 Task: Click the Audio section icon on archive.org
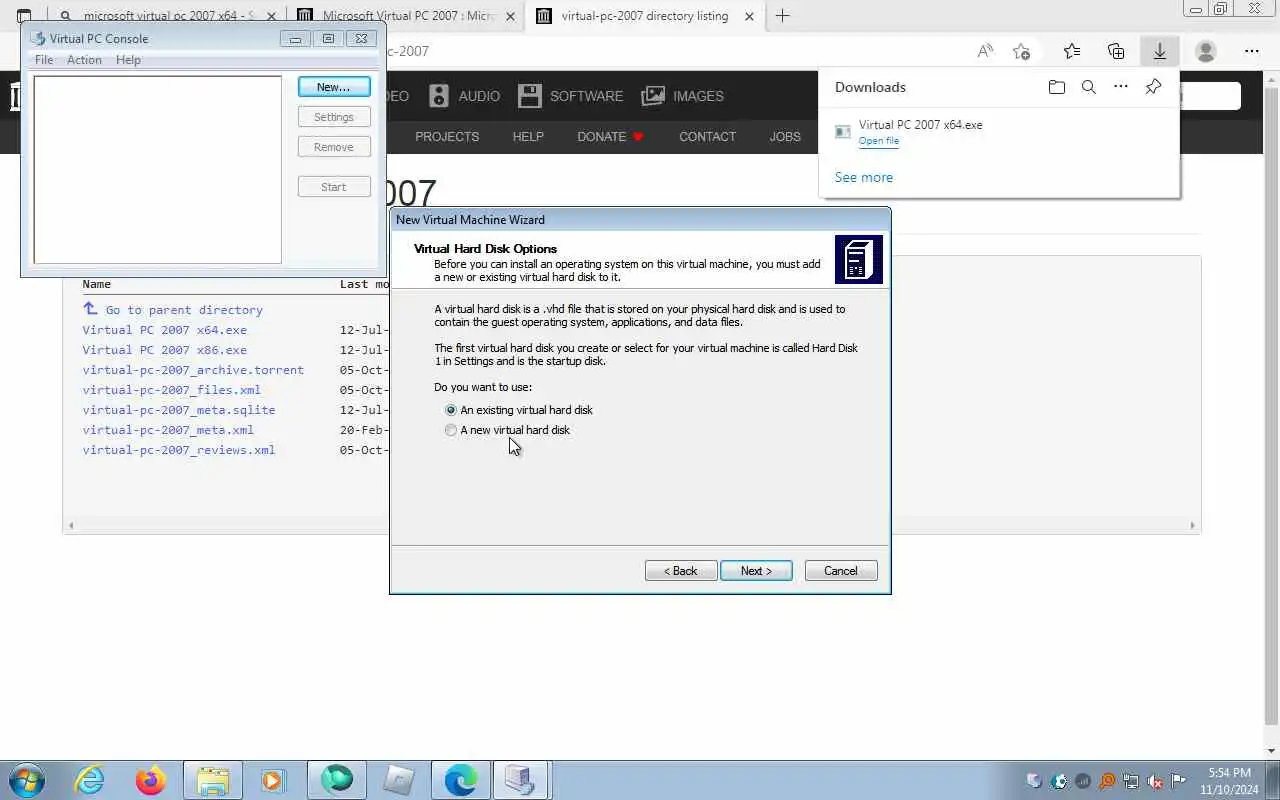tap(439, 96)
